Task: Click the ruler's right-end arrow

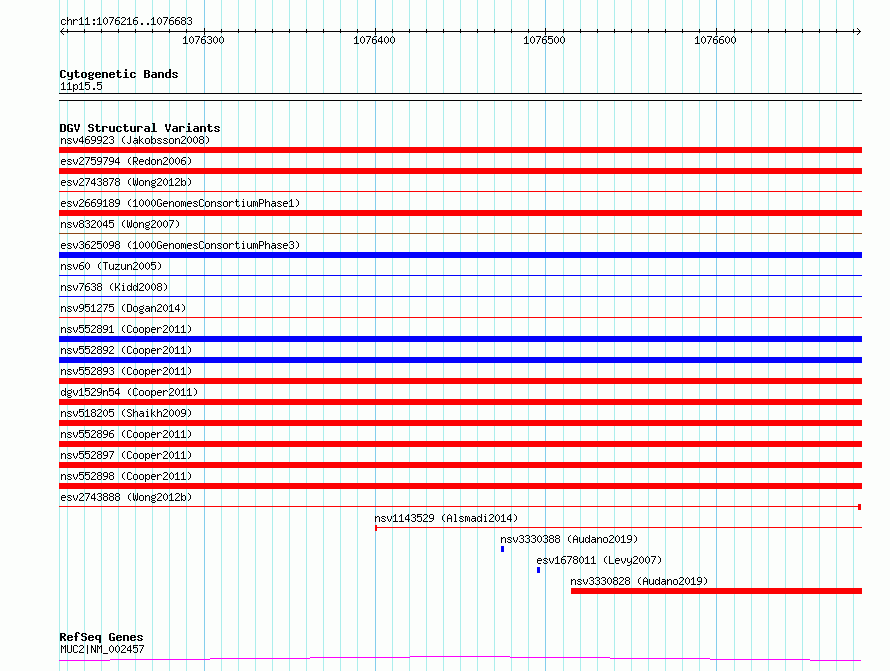Action: (858, 31)
